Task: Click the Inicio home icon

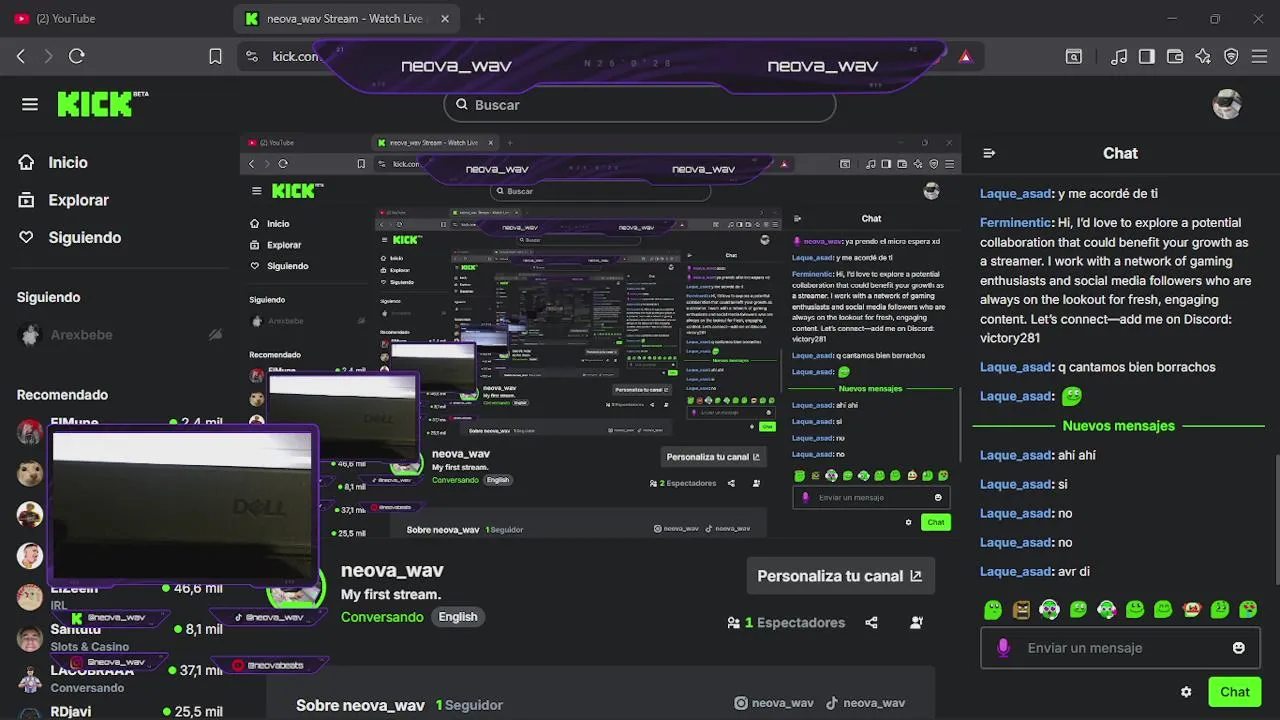Action: click(26, 162)
